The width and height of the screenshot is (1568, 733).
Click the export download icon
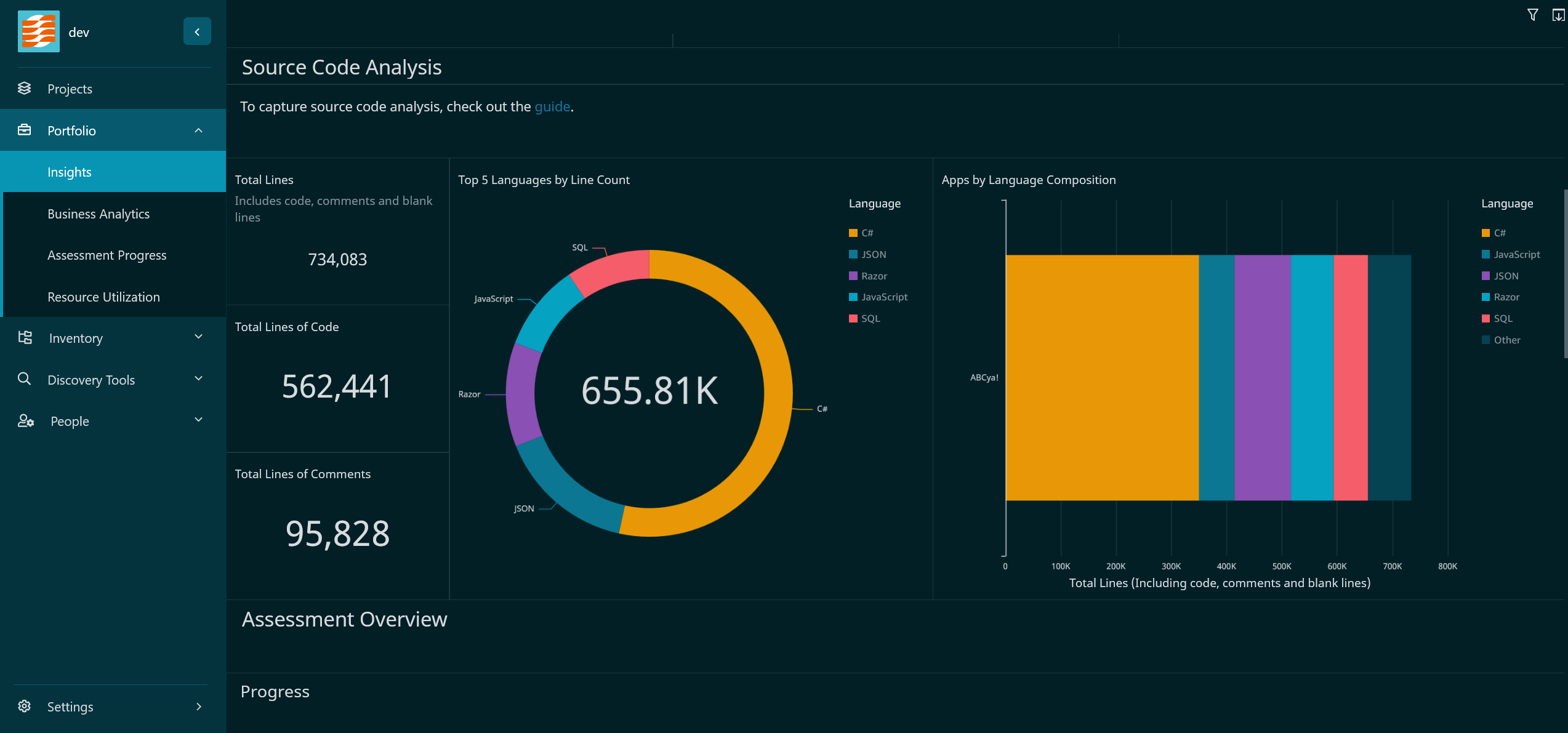click(x=1558, y=15)
